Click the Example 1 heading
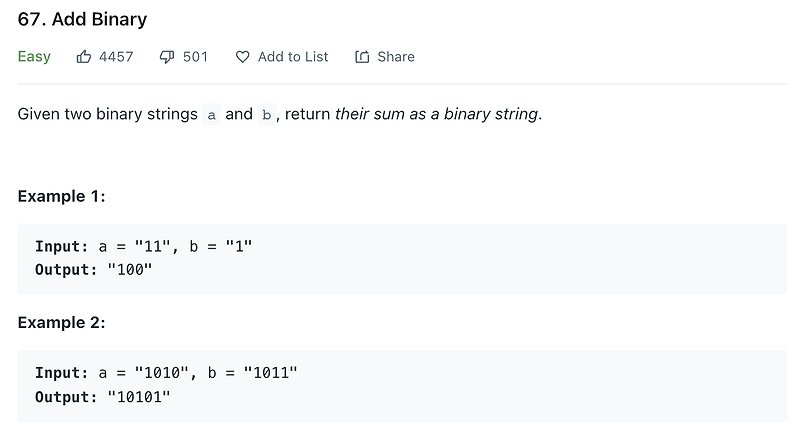 tap(61, 196)
